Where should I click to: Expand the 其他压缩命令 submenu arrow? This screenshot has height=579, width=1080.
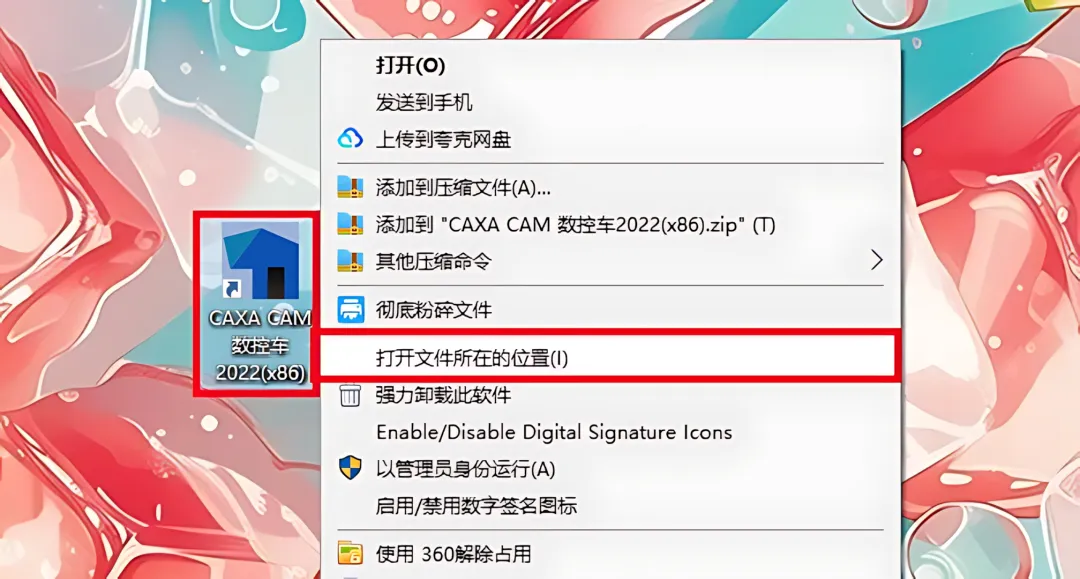[x=876, y=260]
